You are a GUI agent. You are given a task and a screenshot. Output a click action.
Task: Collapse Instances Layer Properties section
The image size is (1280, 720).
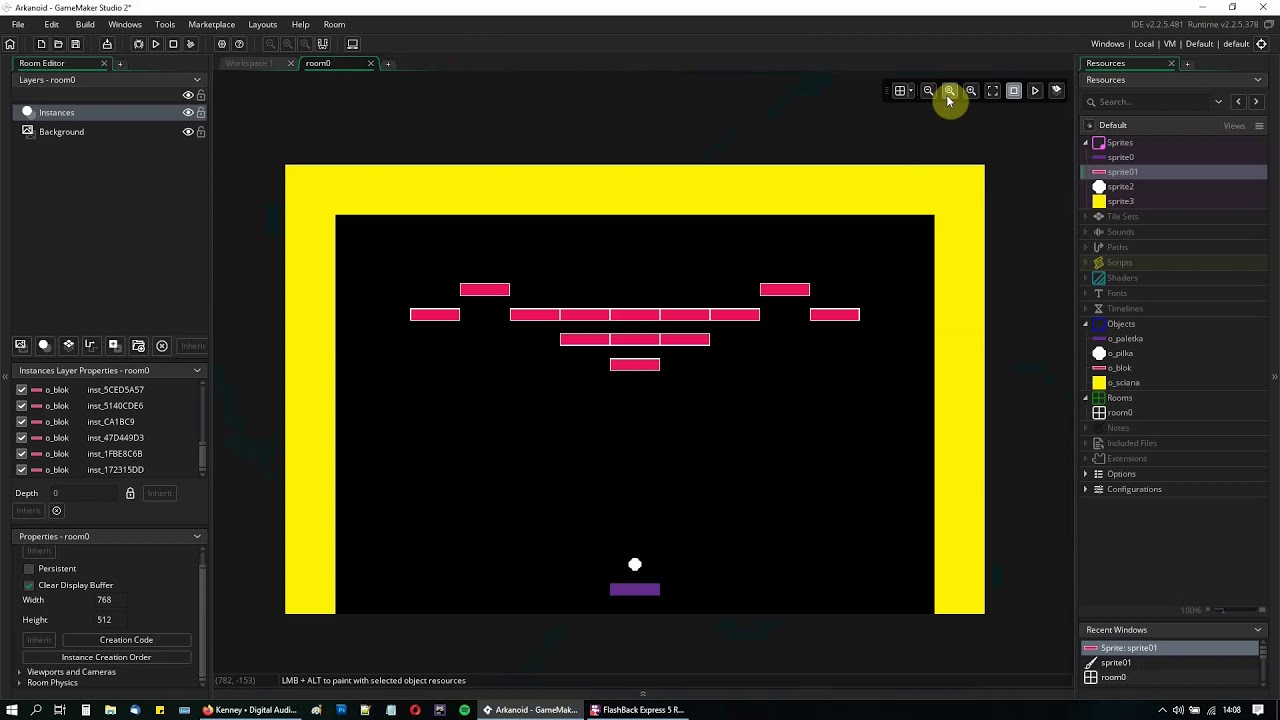(197, 371)
